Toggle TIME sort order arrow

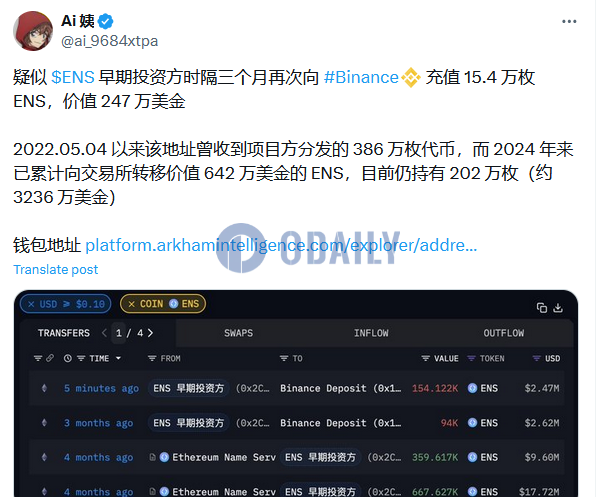click(x=118, y=358)
